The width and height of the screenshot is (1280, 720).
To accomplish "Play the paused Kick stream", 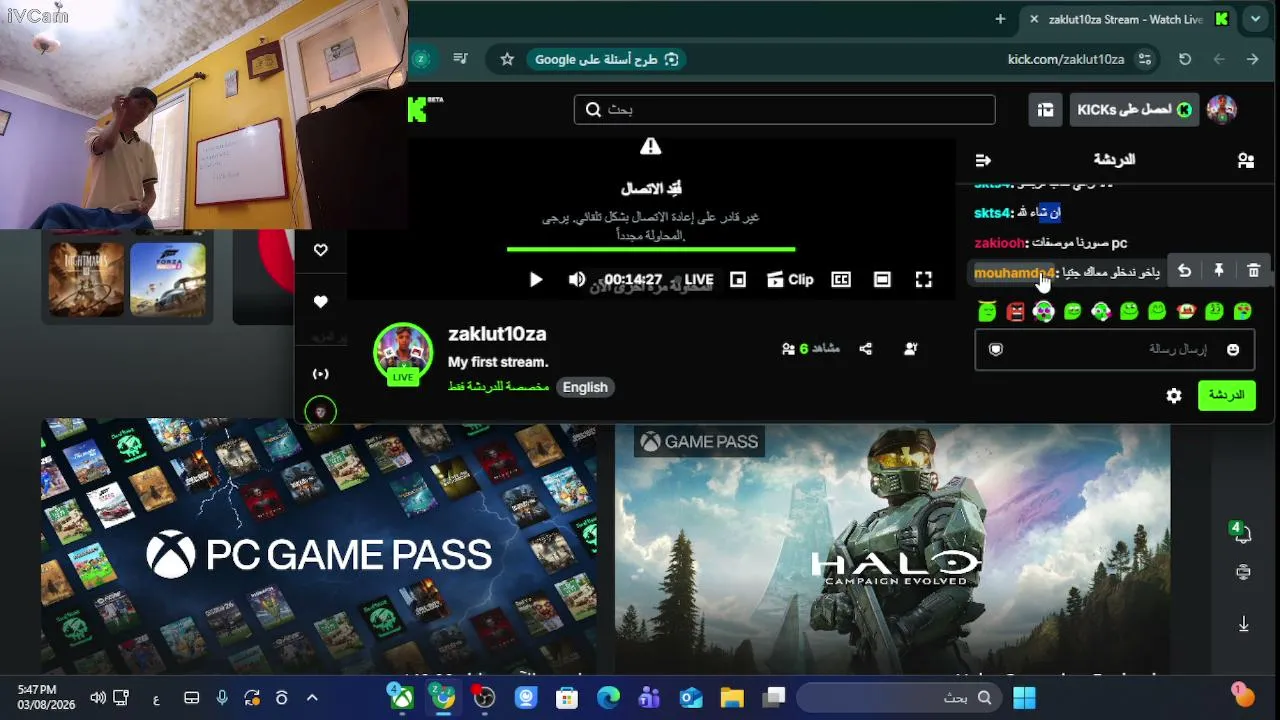I will pos(536,280).
